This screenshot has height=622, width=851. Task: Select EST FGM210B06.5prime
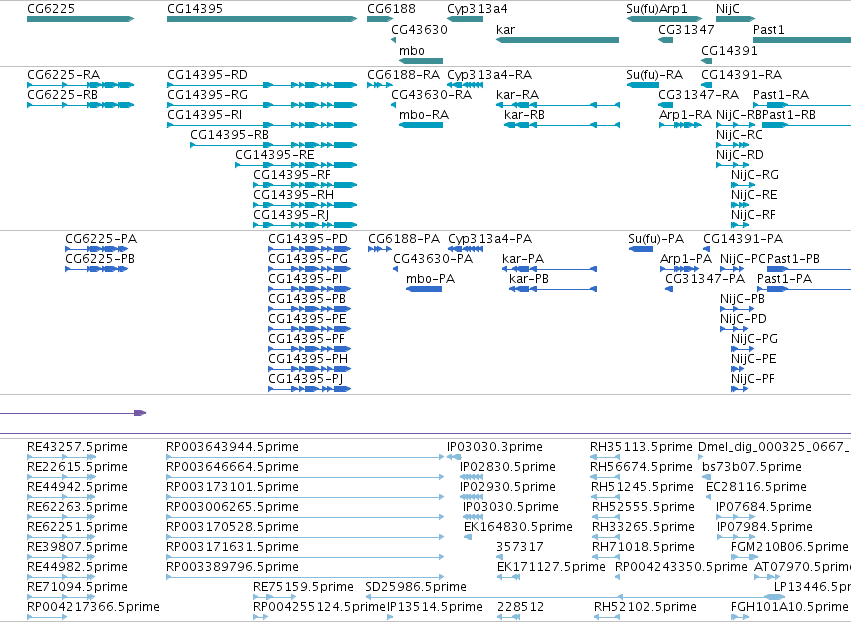(x=743, y=557)
